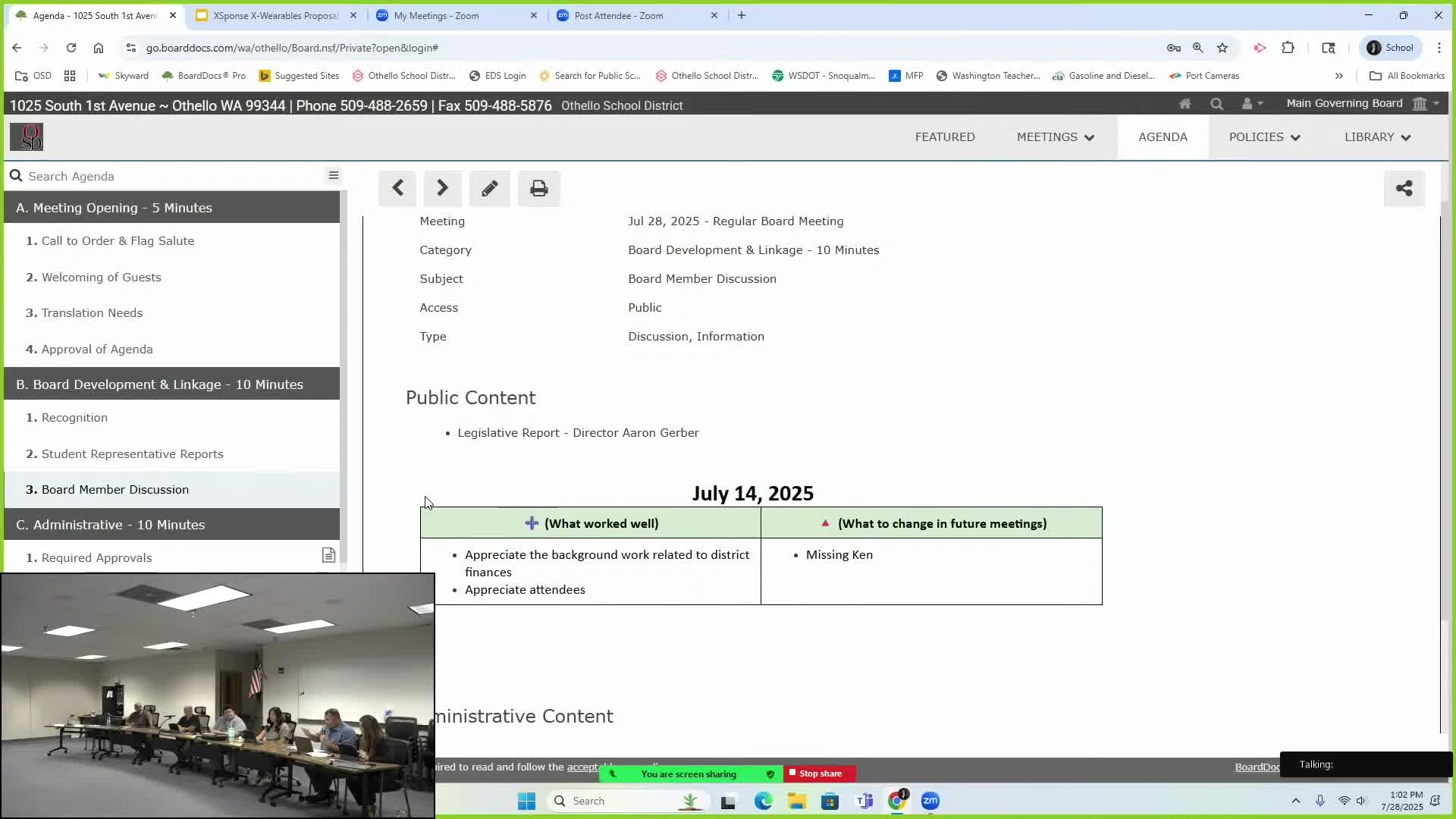Open attachment icon beside Required Approvals
The width and height of the screenshot is (1456, 819).
pos(328,556)
